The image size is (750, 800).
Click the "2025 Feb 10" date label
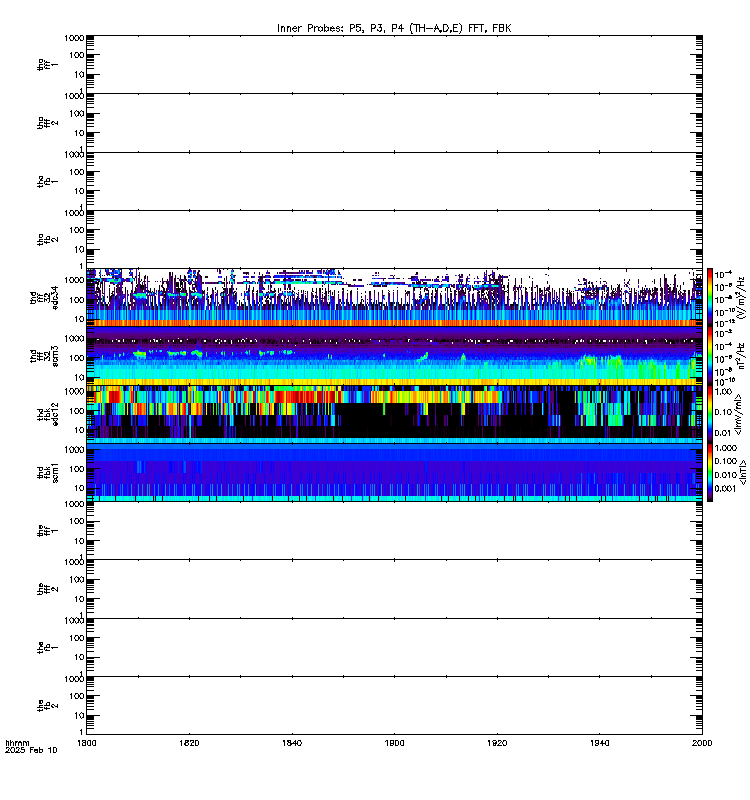31,750
